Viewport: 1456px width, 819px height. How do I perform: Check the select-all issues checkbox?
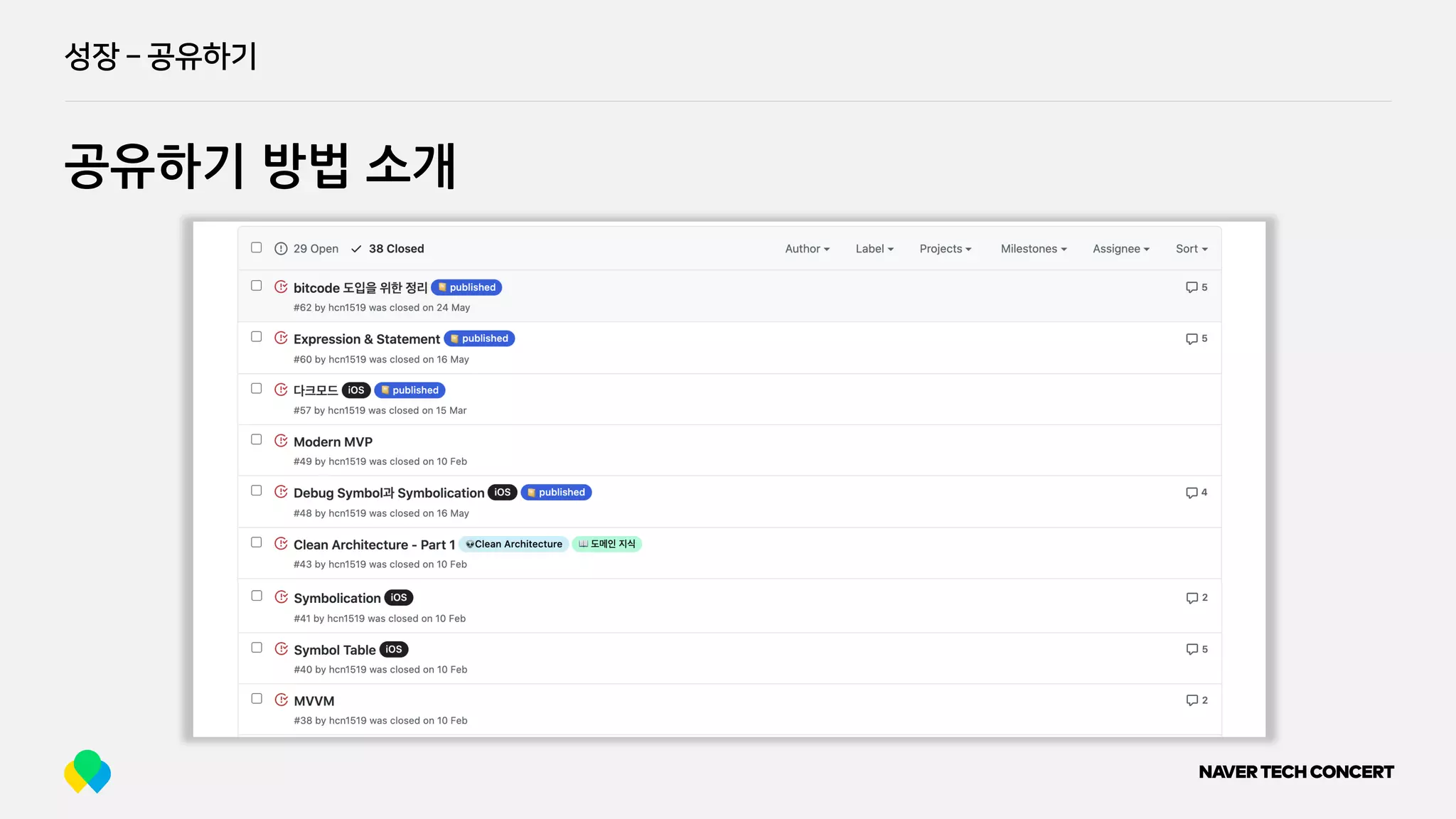[x=257, y=247]
